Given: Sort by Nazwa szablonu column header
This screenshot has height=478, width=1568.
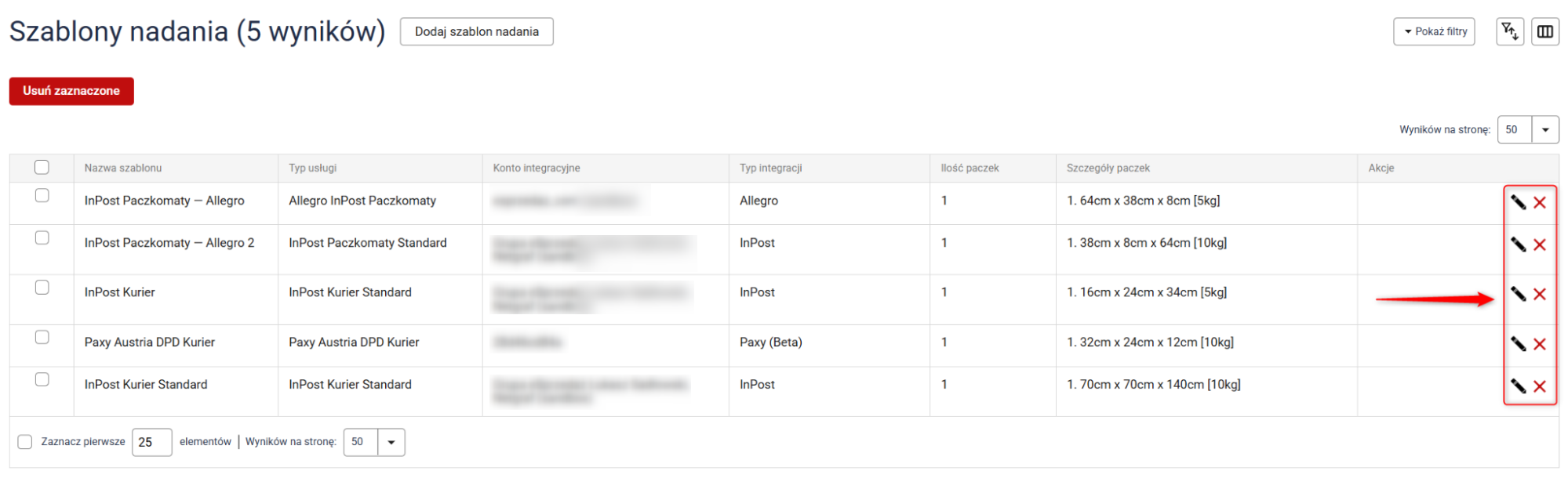Looking at the screenshot, I should [x=123, y=168].
